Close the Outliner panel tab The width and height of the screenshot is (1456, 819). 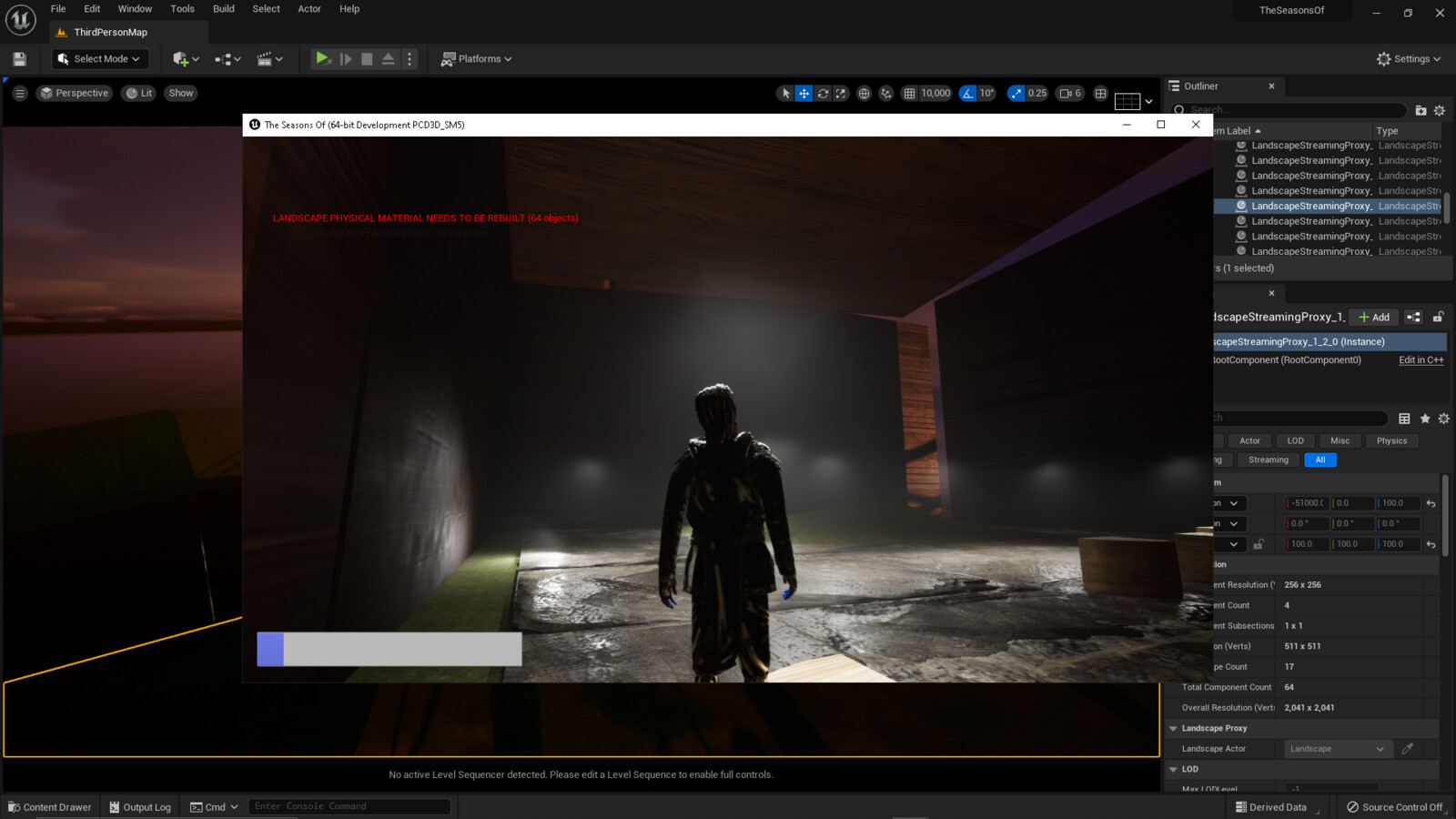pos(1271,86)
